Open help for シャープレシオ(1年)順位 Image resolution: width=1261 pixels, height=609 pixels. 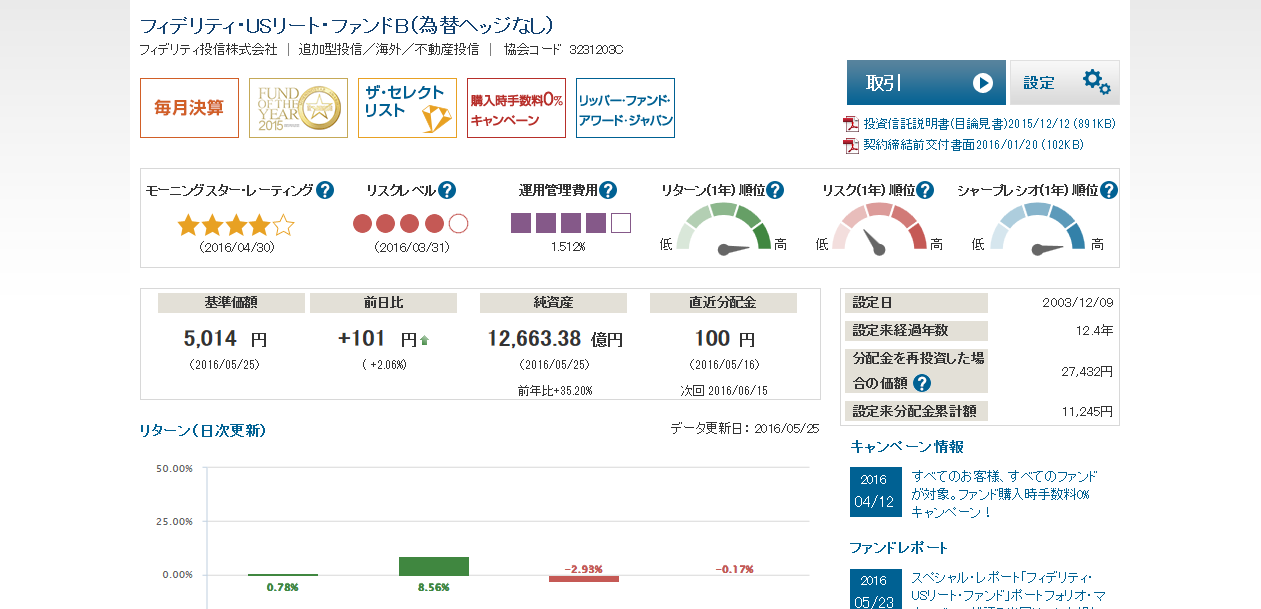tap(1108, 190)
